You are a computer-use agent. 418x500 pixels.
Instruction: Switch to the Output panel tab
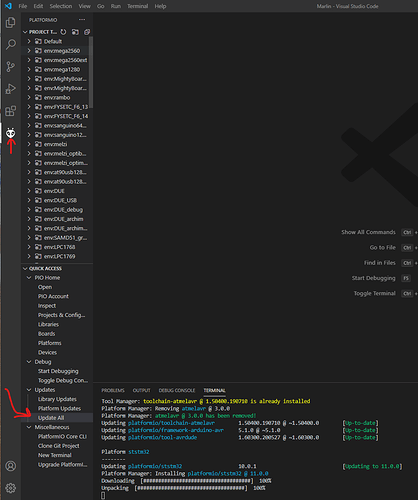point(142,390)
